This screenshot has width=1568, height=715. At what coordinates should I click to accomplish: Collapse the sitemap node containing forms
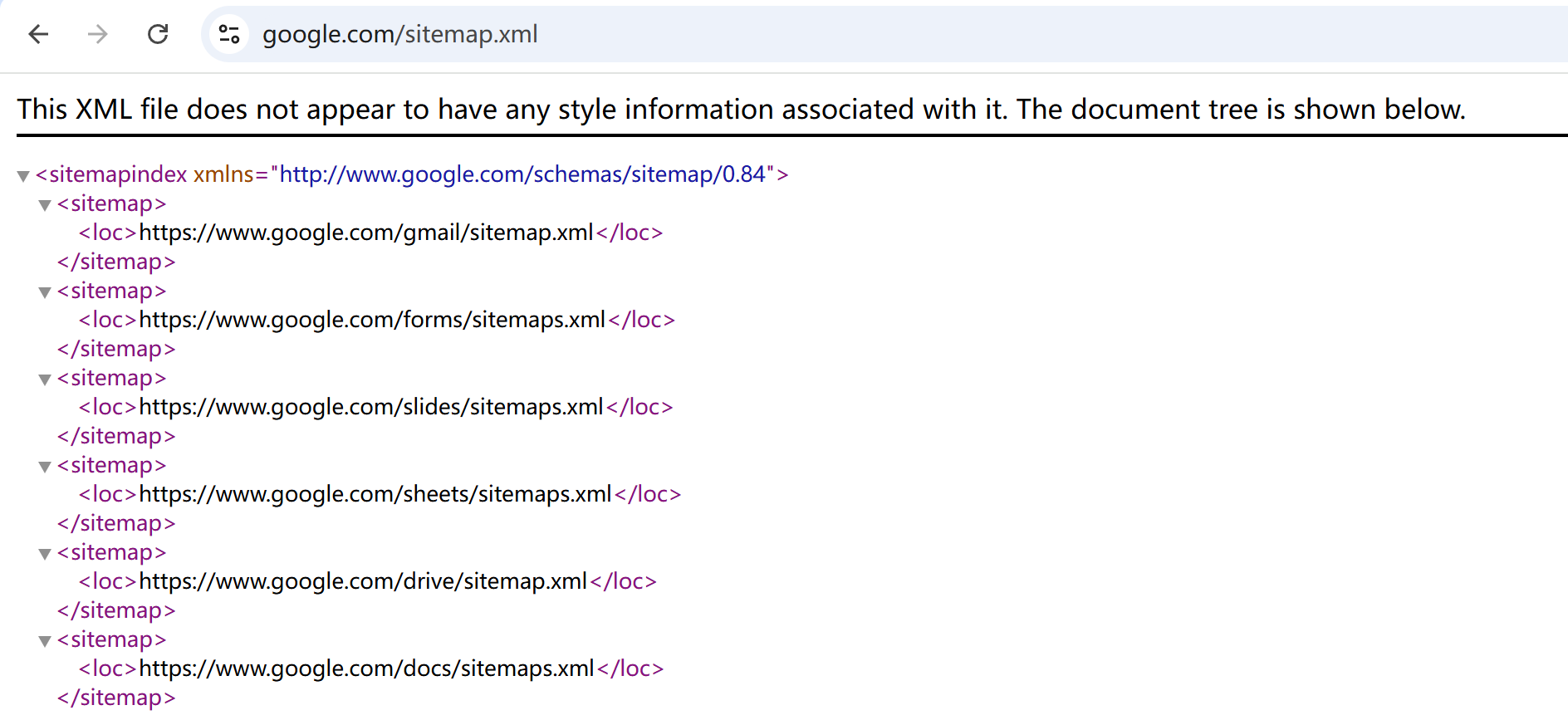45,292
